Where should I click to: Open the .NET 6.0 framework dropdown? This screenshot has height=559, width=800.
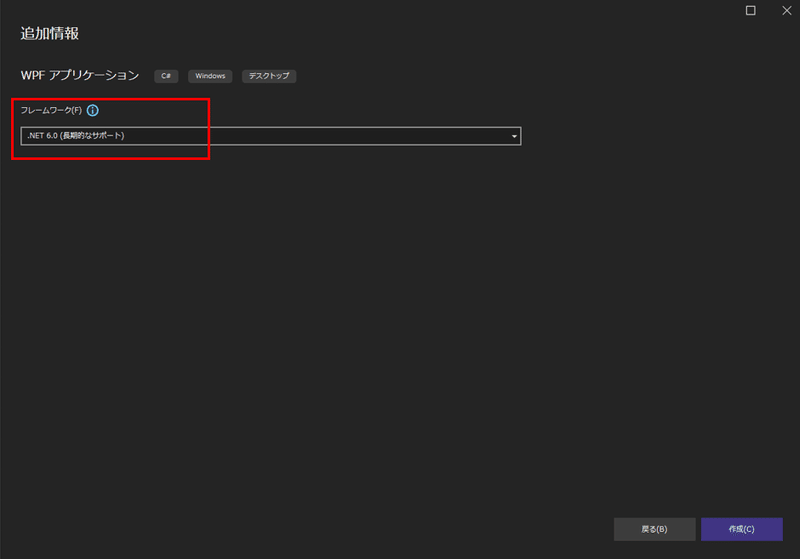tap(270, 136)
